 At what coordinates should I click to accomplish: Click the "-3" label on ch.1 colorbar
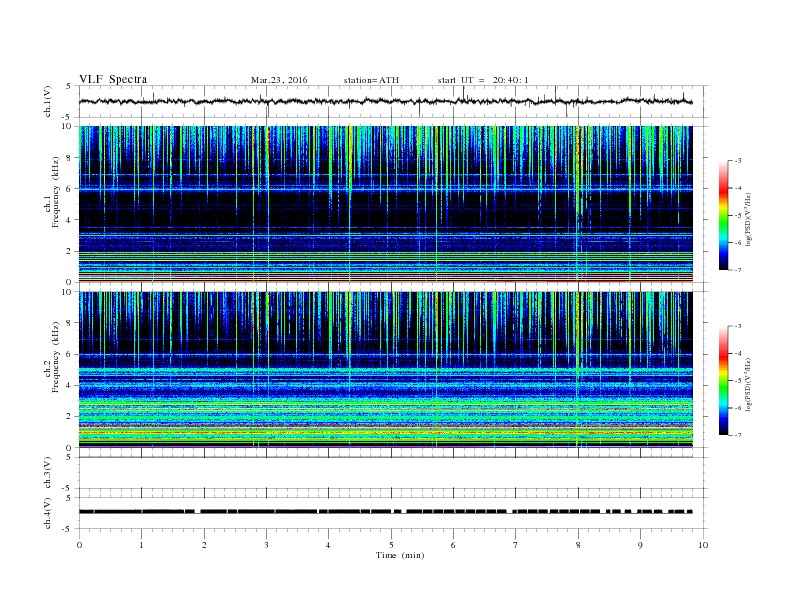[x=737, y=161]
